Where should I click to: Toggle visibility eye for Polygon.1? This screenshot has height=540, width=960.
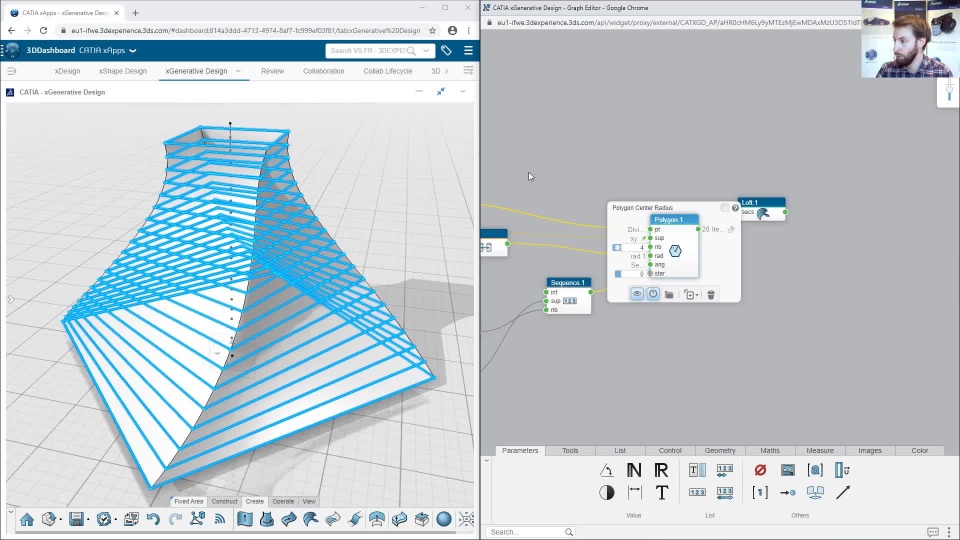(637, 294)
